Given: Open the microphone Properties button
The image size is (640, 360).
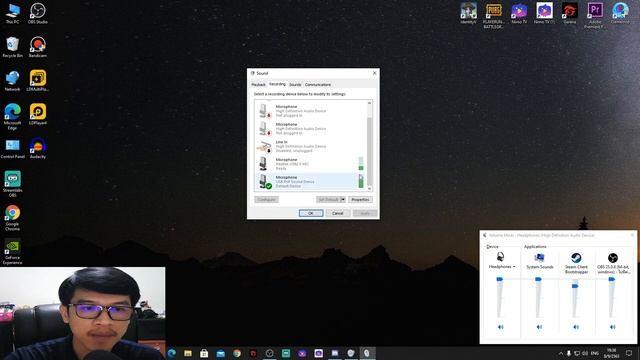Looking at the screenshot, I should pos(360,200).
